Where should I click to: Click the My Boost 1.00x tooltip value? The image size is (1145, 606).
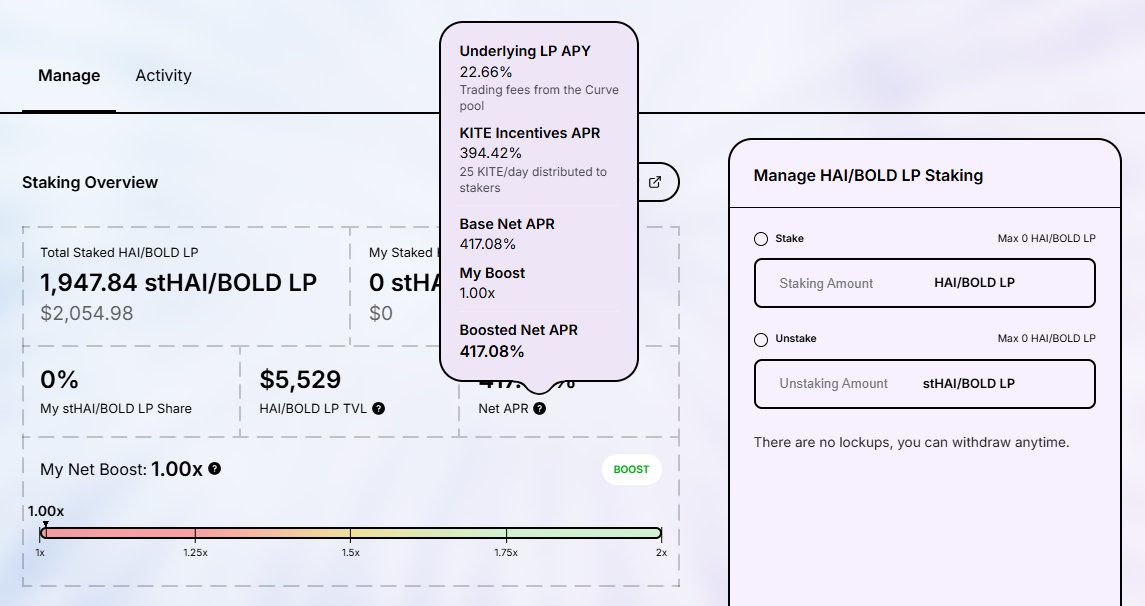(477, 293)
